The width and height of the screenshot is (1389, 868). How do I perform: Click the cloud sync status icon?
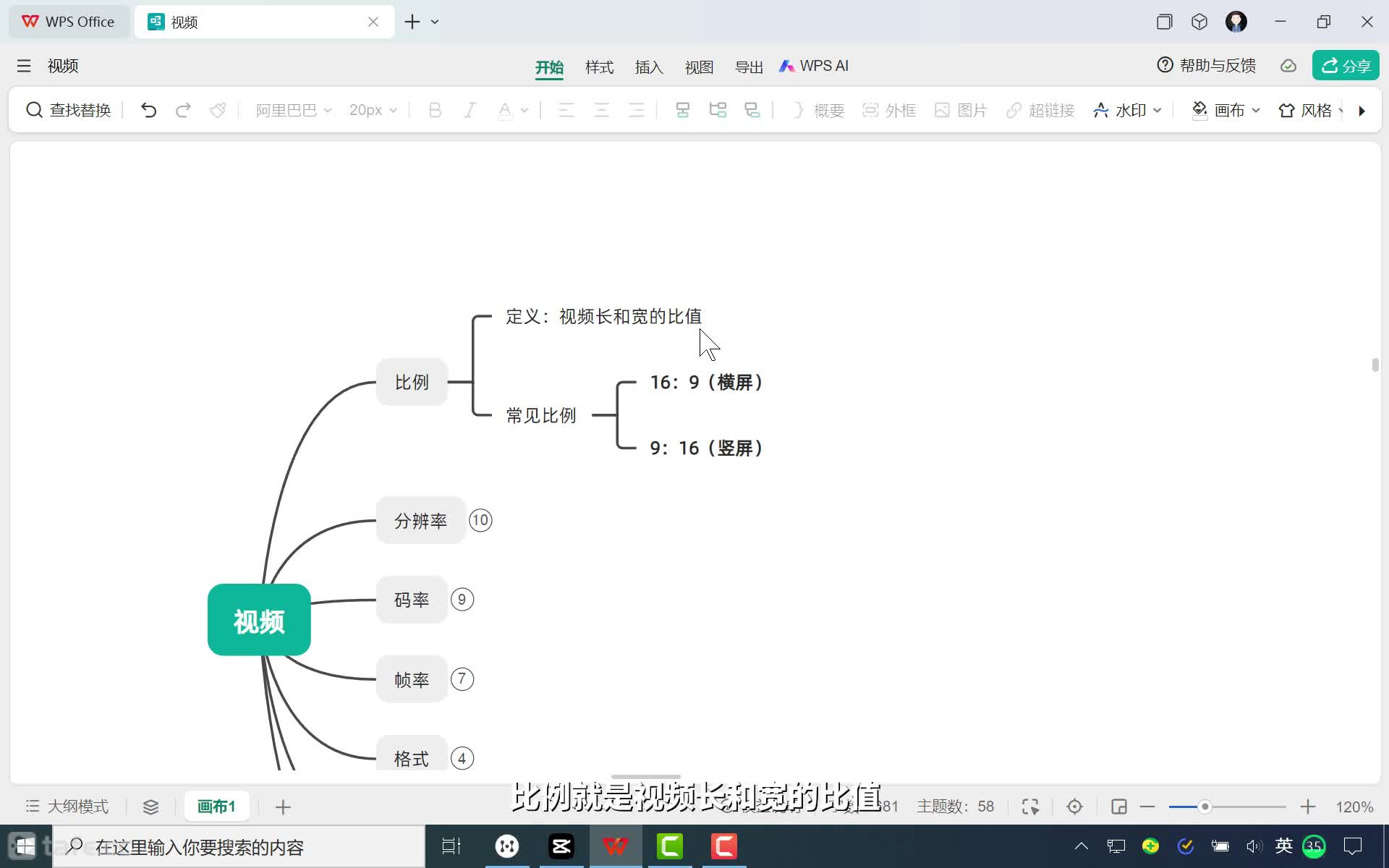point(1288,66)
